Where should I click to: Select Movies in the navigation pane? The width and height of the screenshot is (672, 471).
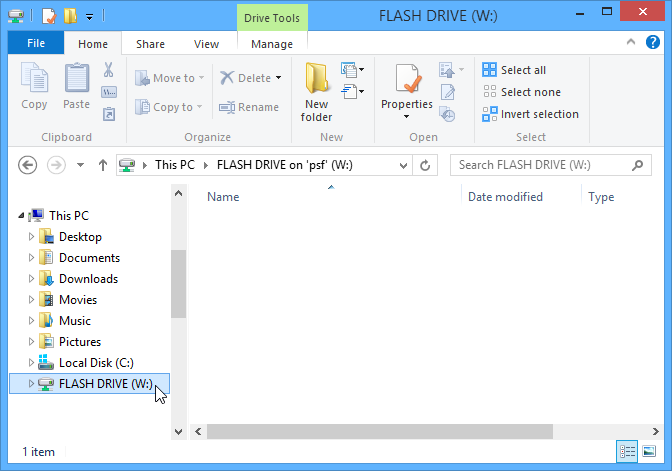pos(78,300)
